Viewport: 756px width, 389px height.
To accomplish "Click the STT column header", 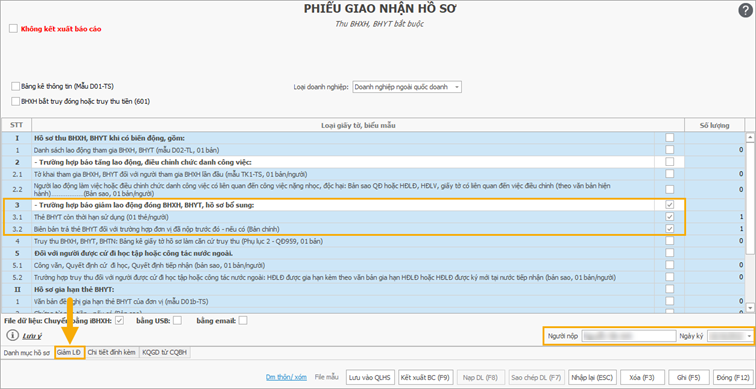I will tap(16, 125).
